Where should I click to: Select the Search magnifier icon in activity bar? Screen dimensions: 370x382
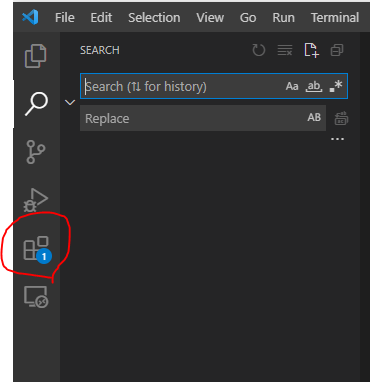coord(36,104)
